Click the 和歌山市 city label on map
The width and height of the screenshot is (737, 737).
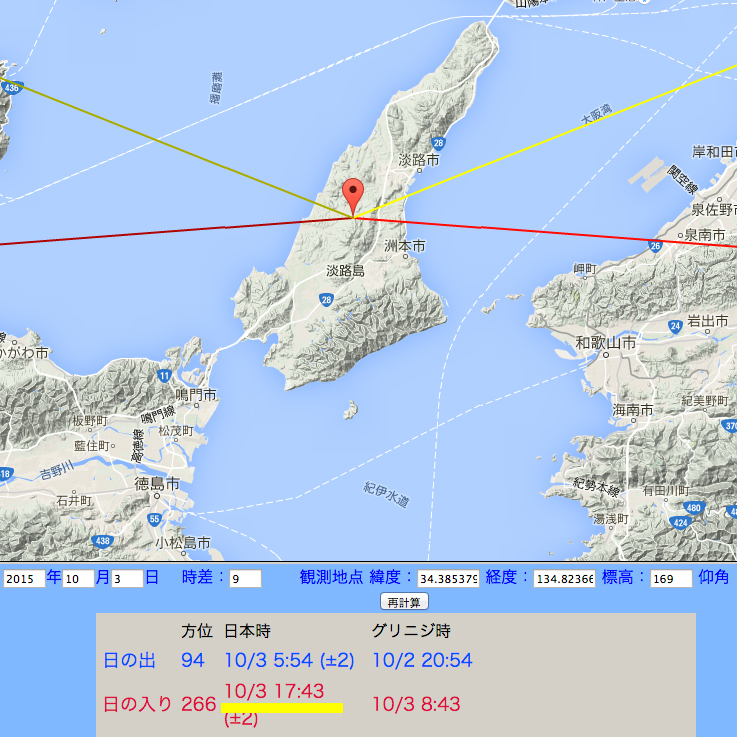[606, 343]
